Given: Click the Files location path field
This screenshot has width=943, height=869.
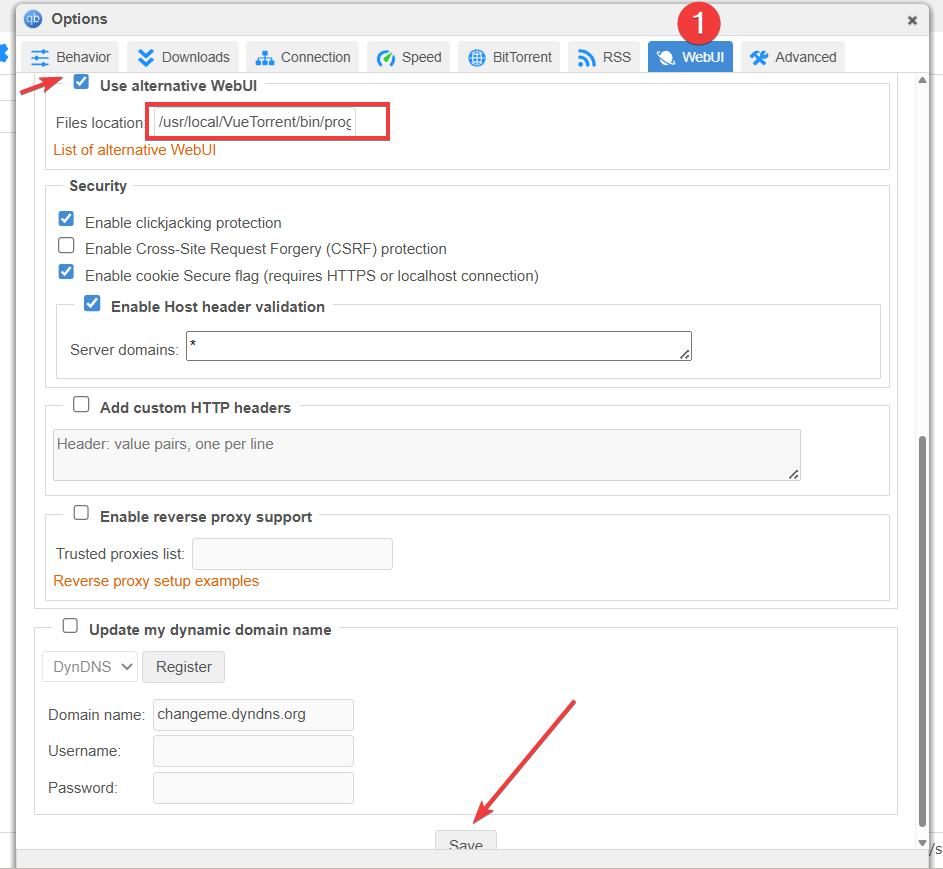Looking at the screenshot, I should pyautogui.click(x=255, y=123).
